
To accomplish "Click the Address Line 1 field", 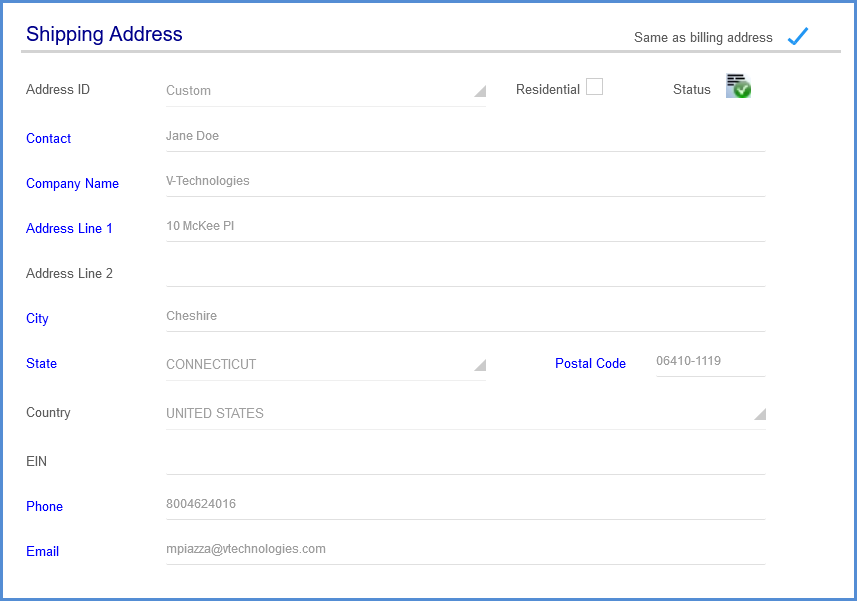I will pos(466,227).
